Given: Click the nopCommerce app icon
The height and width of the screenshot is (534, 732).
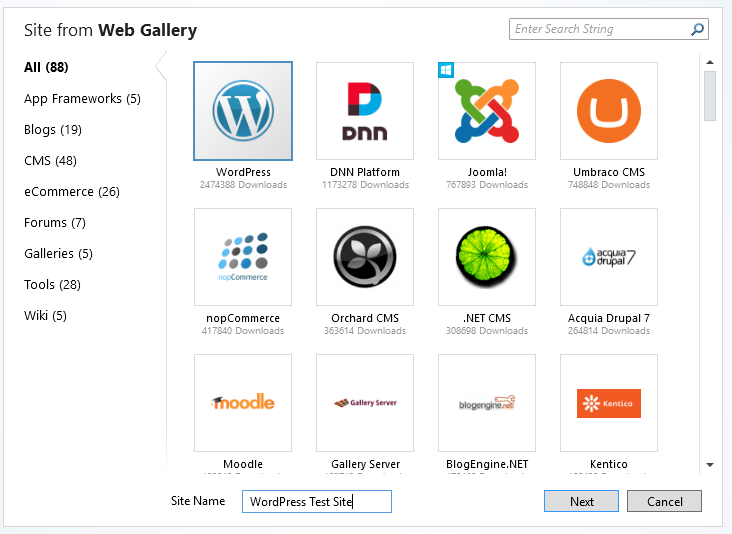Looking at the screenshot, I should (x=243, y=257).
